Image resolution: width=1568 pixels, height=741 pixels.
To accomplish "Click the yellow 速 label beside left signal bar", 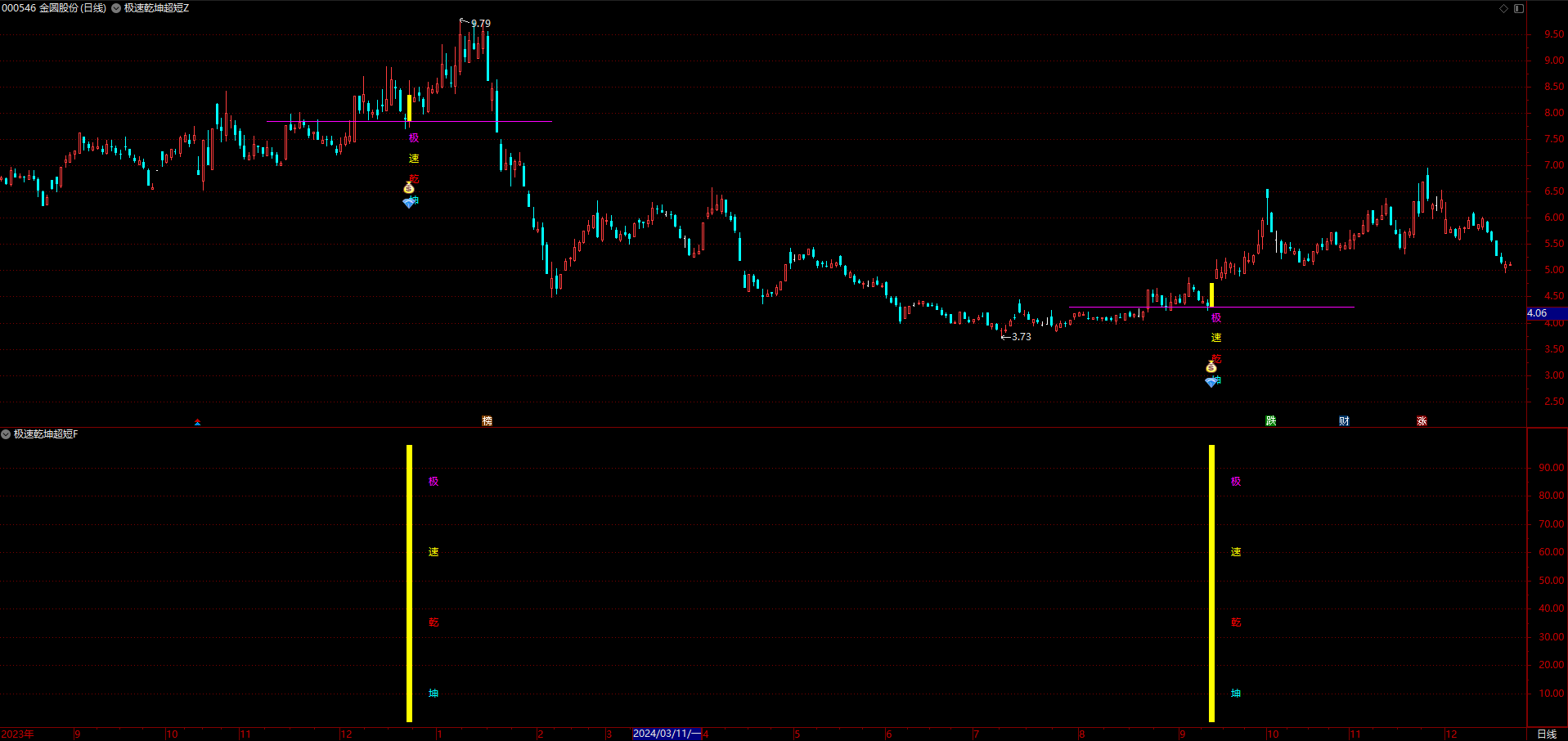I will click(x=434, y=552).
